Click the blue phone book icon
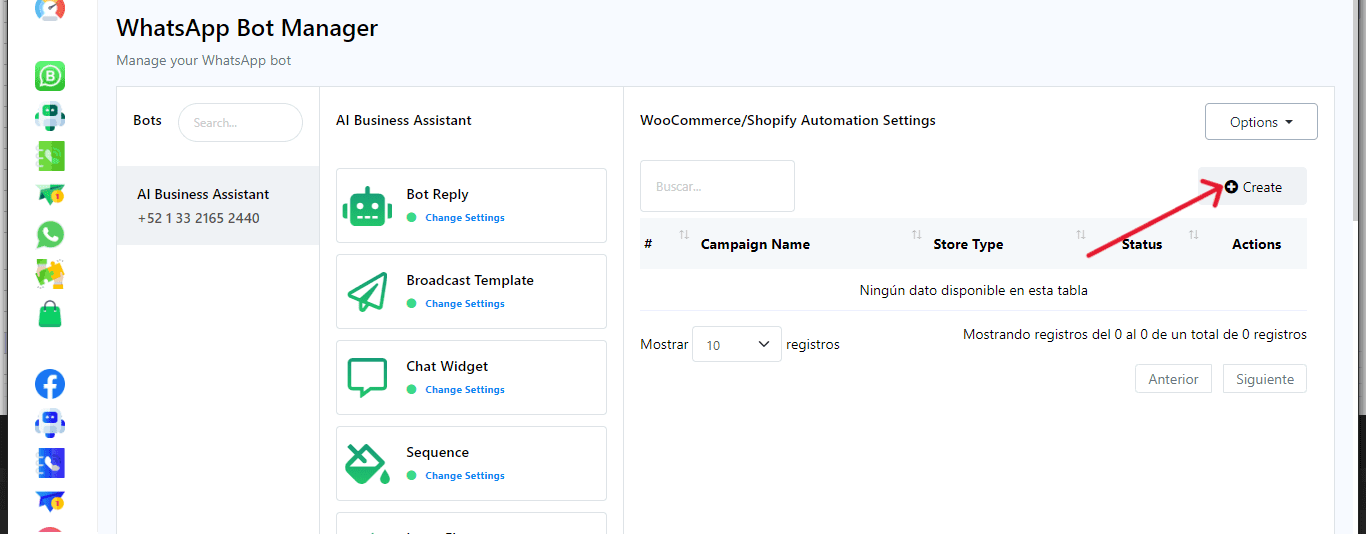Viewport: 1366px width, 534px height. coord(50,463)
